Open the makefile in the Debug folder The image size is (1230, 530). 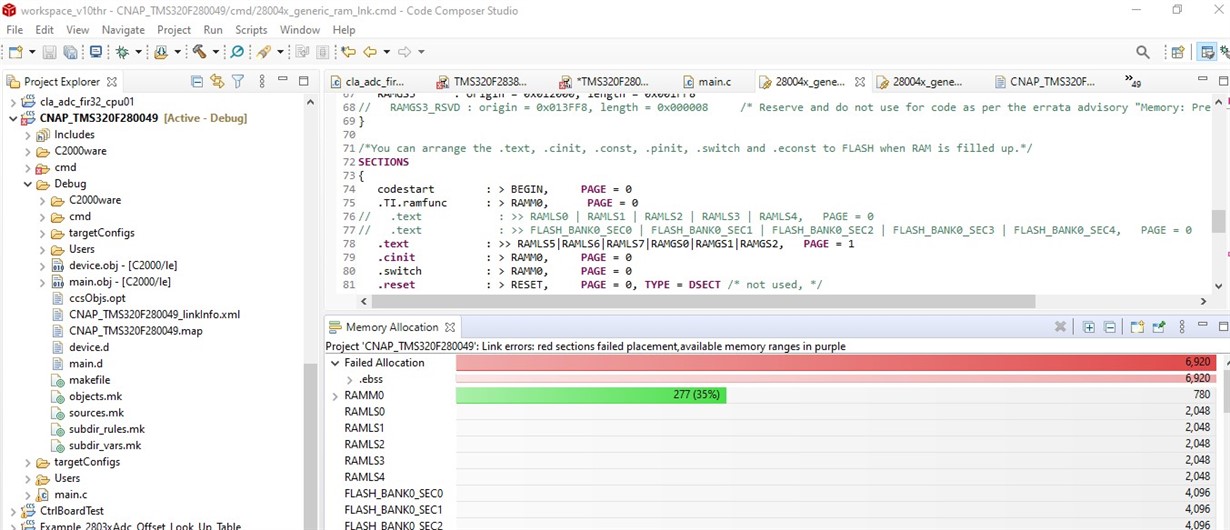(89, 380)
